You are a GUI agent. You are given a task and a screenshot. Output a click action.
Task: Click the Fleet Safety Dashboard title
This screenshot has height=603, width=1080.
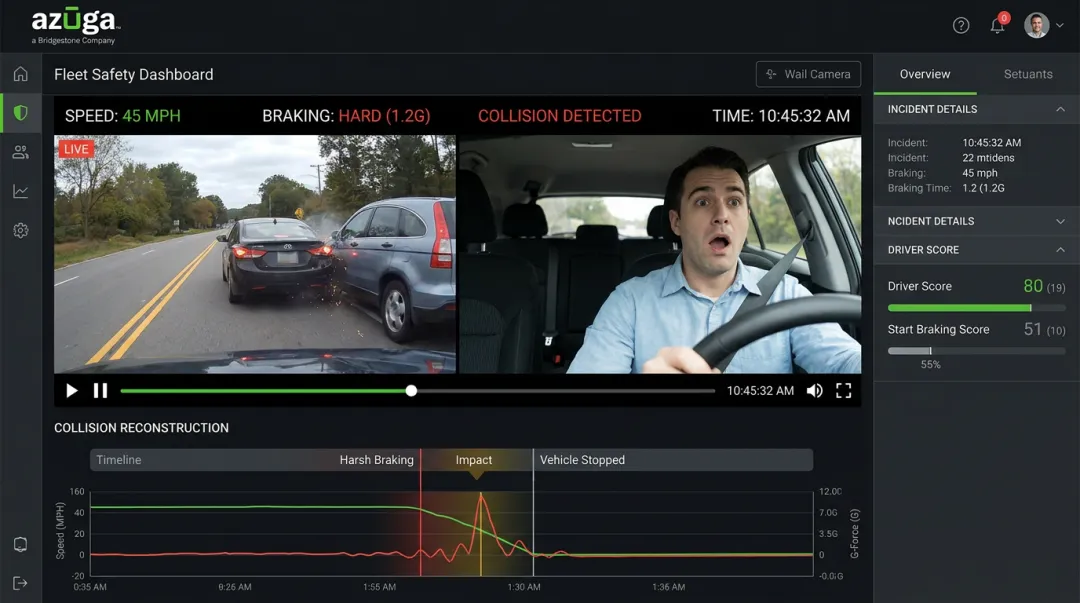click(134, 74)
